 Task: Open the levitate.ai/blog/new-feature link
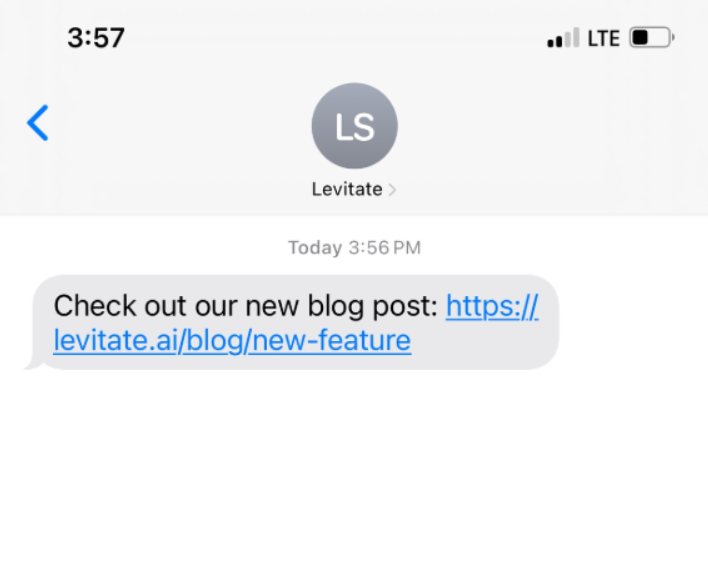point(232,340)
